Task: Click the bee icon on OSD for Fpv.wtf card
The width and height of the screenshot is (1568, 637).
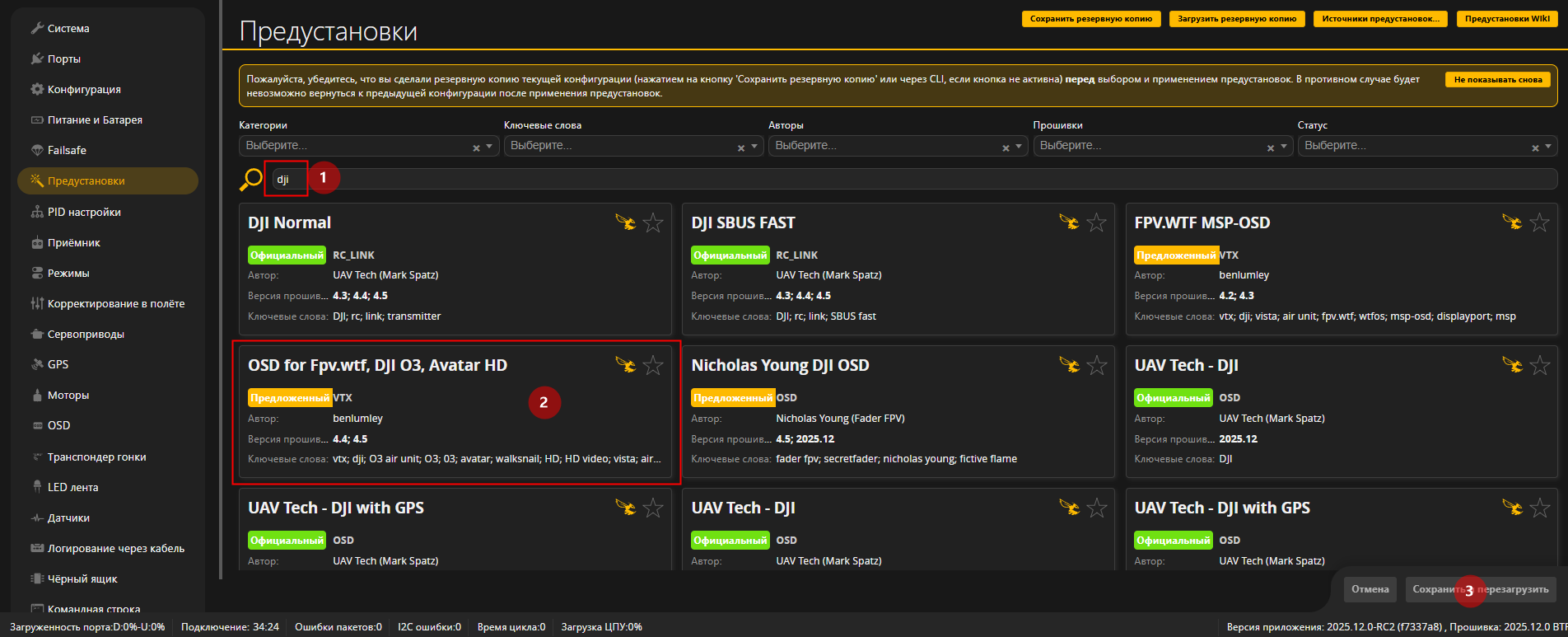Action: (x=625, y=365)
